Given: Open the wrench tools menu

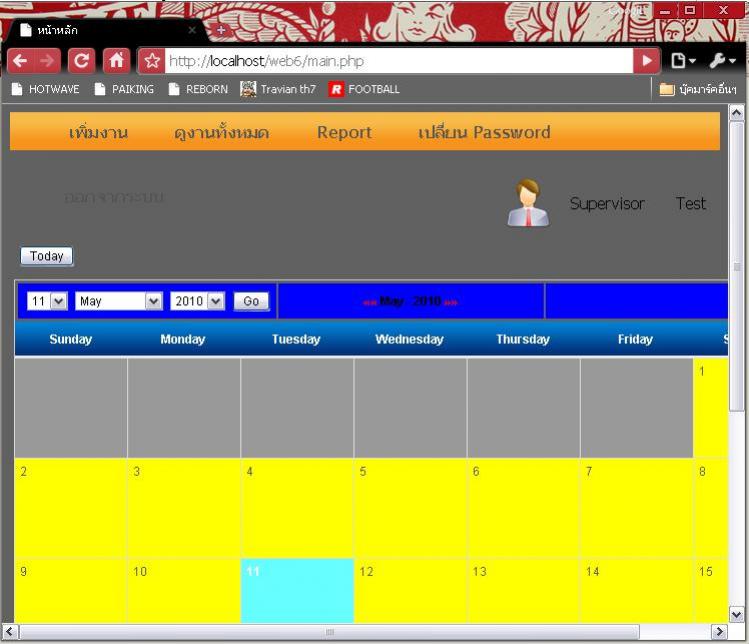Looking at the screenshot, I should (722, 61).
